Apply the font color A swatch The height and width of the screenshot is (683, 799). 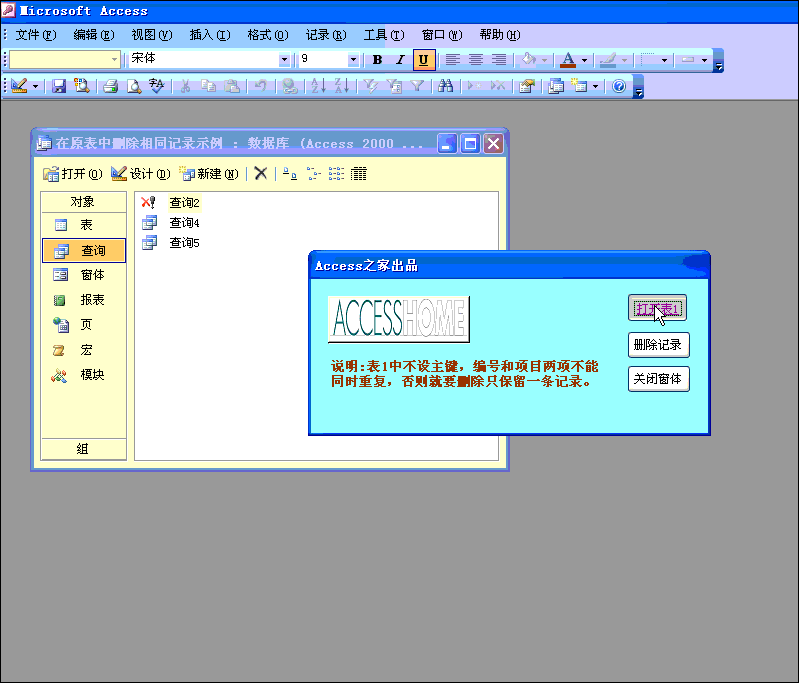click(568, 60)
